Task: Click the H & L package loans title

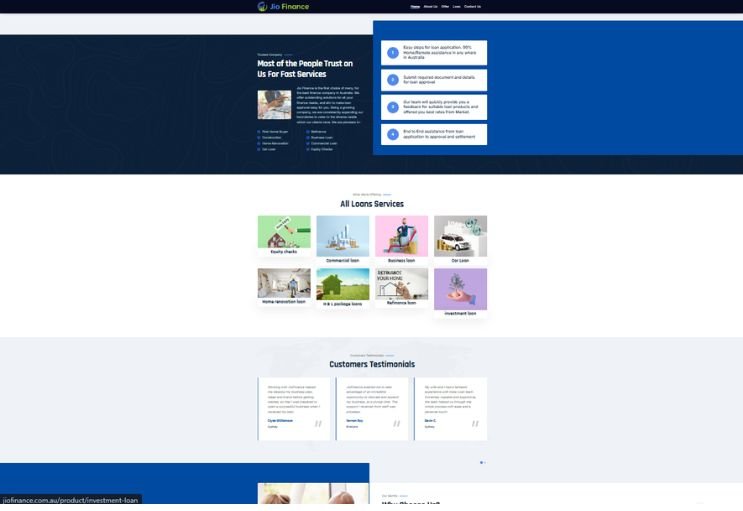Action: pyautogui.click(x=343, y=304)
